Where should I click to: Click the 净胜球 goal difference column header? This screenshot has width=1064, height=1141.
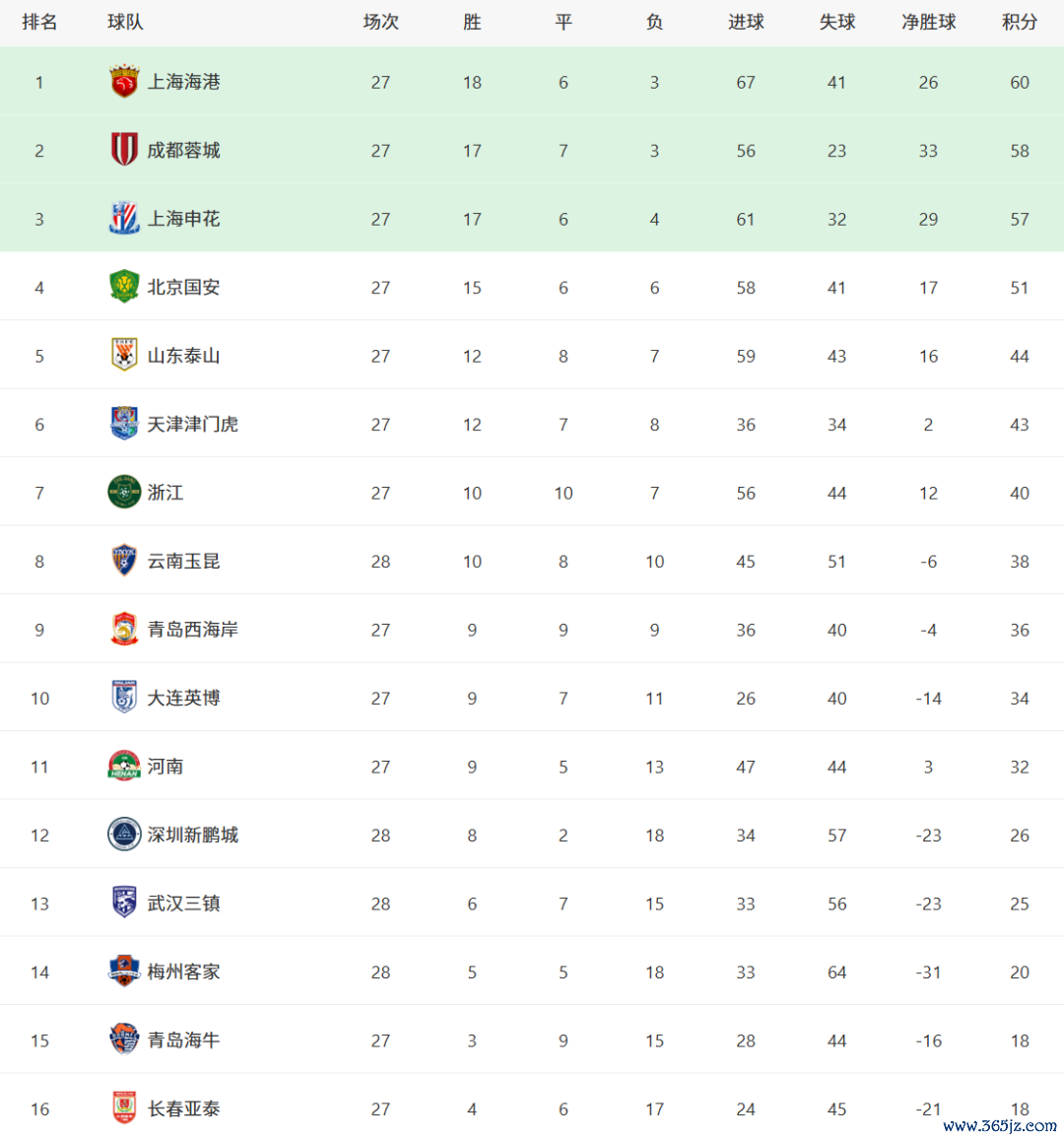click(928, 22)
